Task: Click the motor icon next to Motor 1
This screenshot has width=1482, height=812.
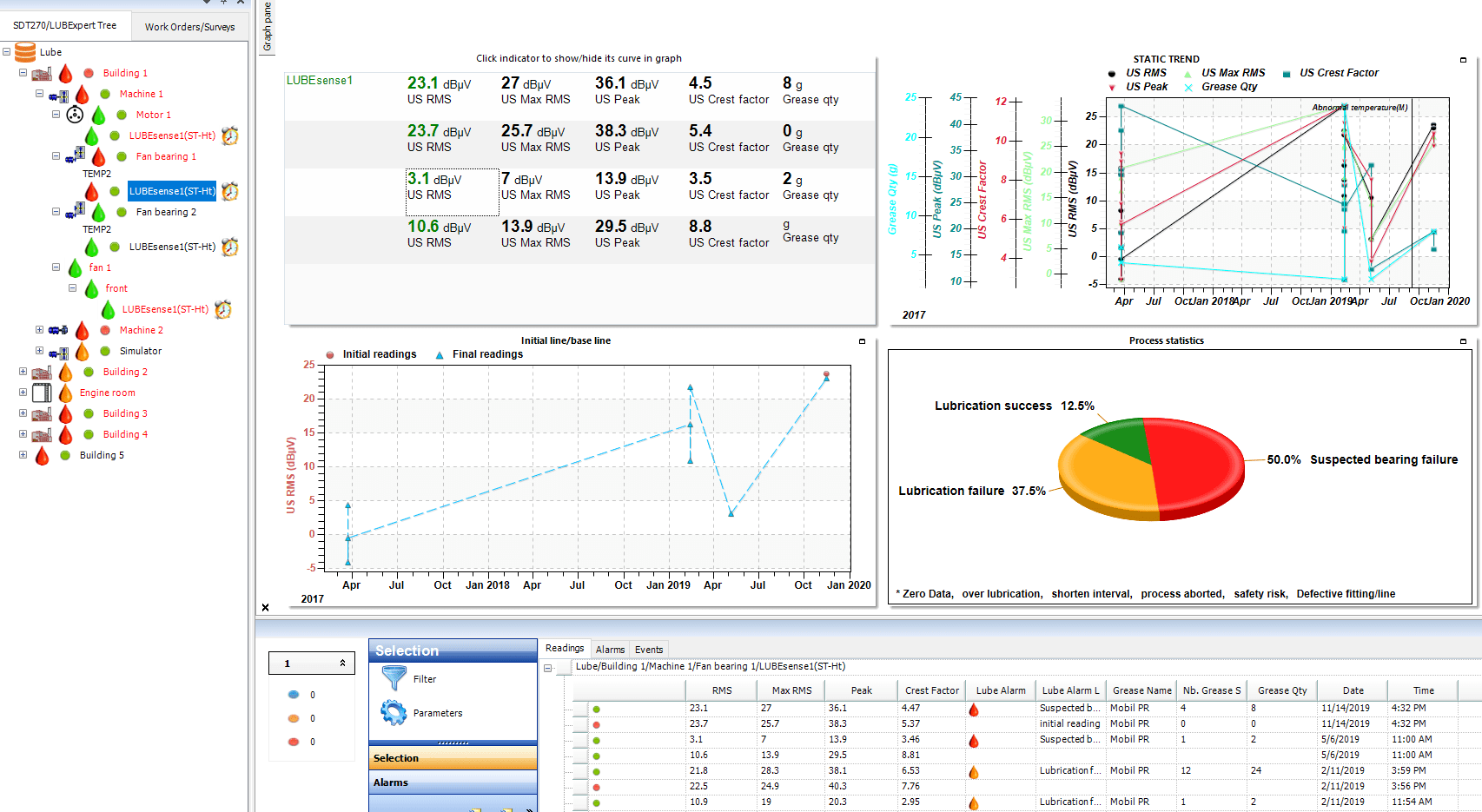Action: (x=75, y=114)
